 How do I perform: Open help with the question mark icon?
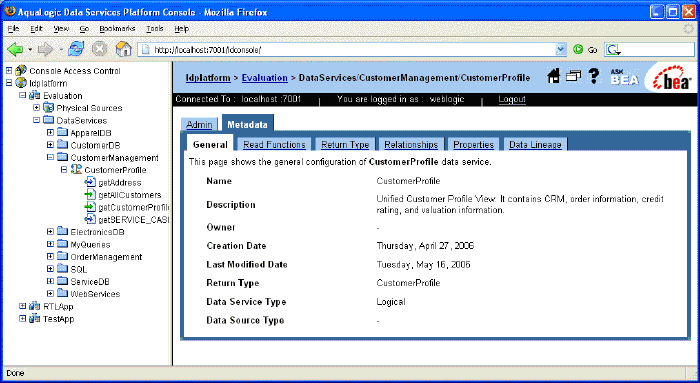tap(593, 76)
